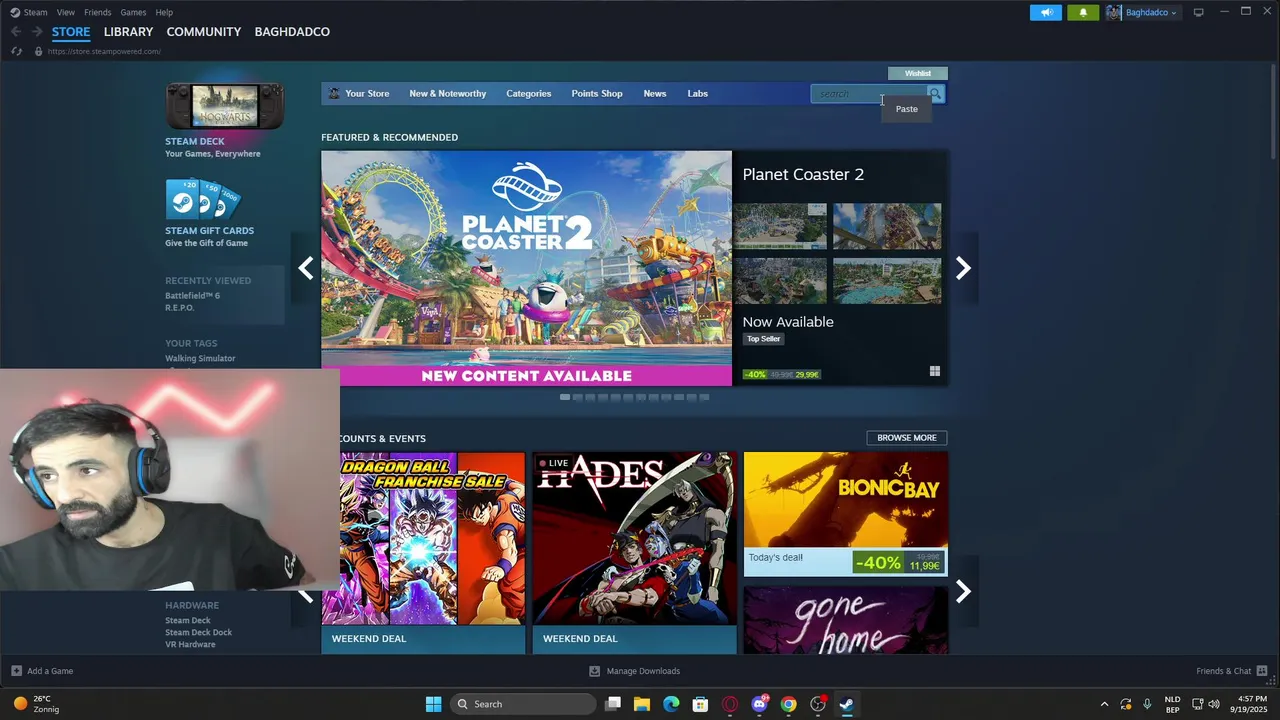This screenshot has height=720, width=1280.
Task: Switch to the COMMUNITY tab
Action: tap(204, 32)
